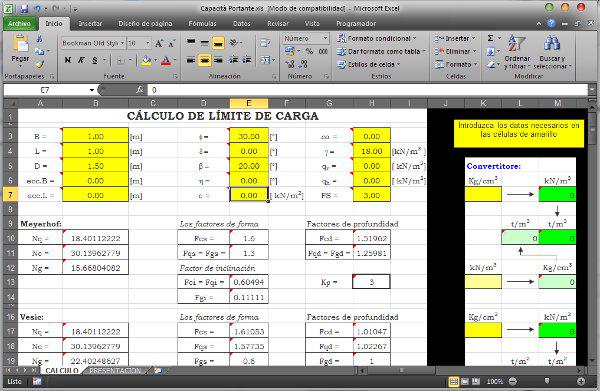Expand the Eliminar cells dropdown
Image resolution: width=600 pixels, height=391 pixels.
click(474, 51)
